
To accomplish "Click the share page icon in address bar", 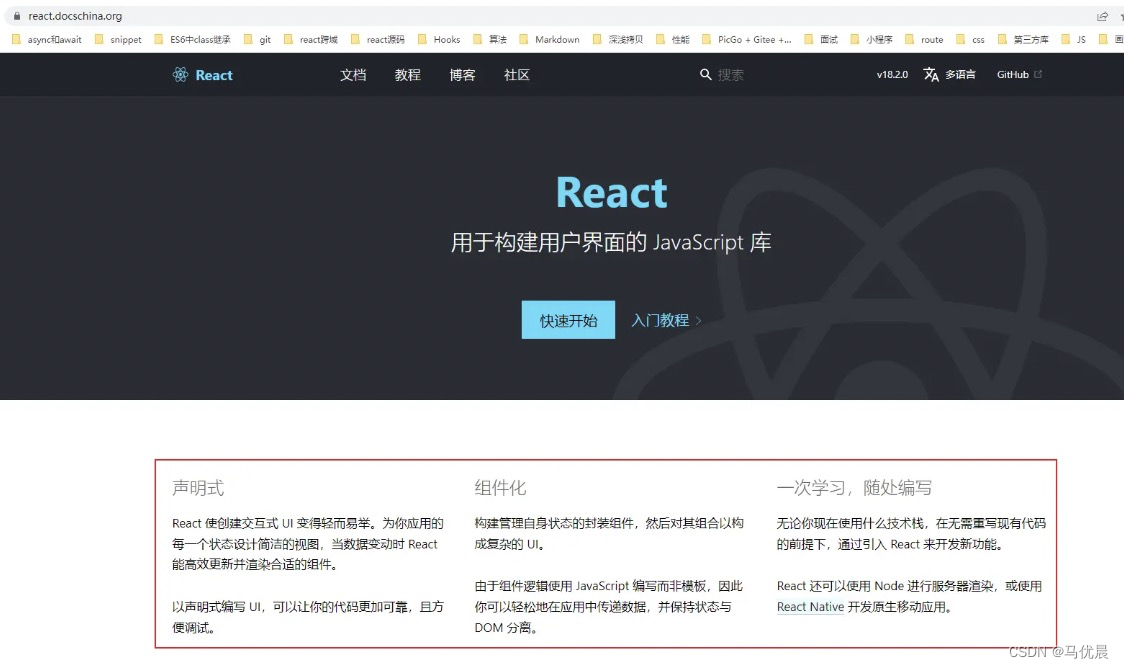I will pos(1102,16).
